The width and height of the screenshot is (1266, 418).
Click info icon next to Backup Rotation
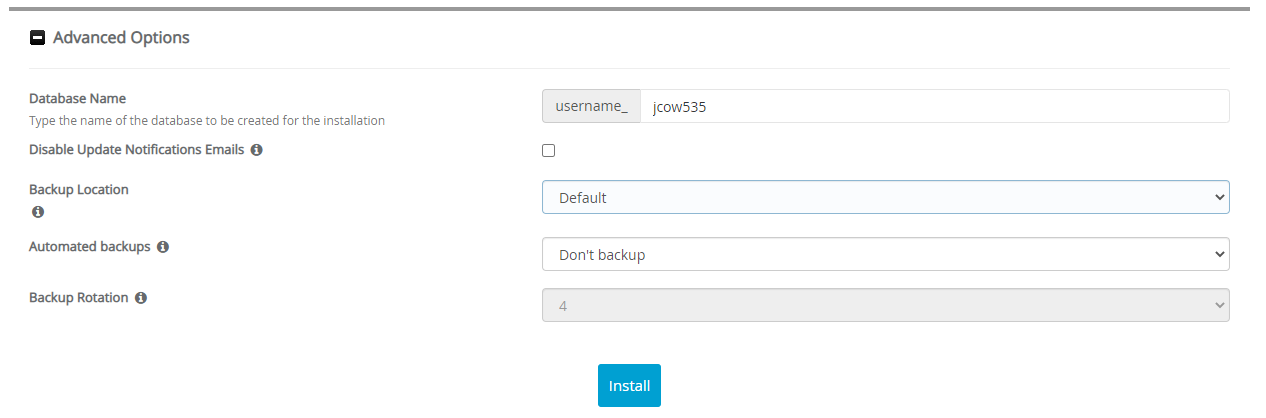click(x=141, y=298)
